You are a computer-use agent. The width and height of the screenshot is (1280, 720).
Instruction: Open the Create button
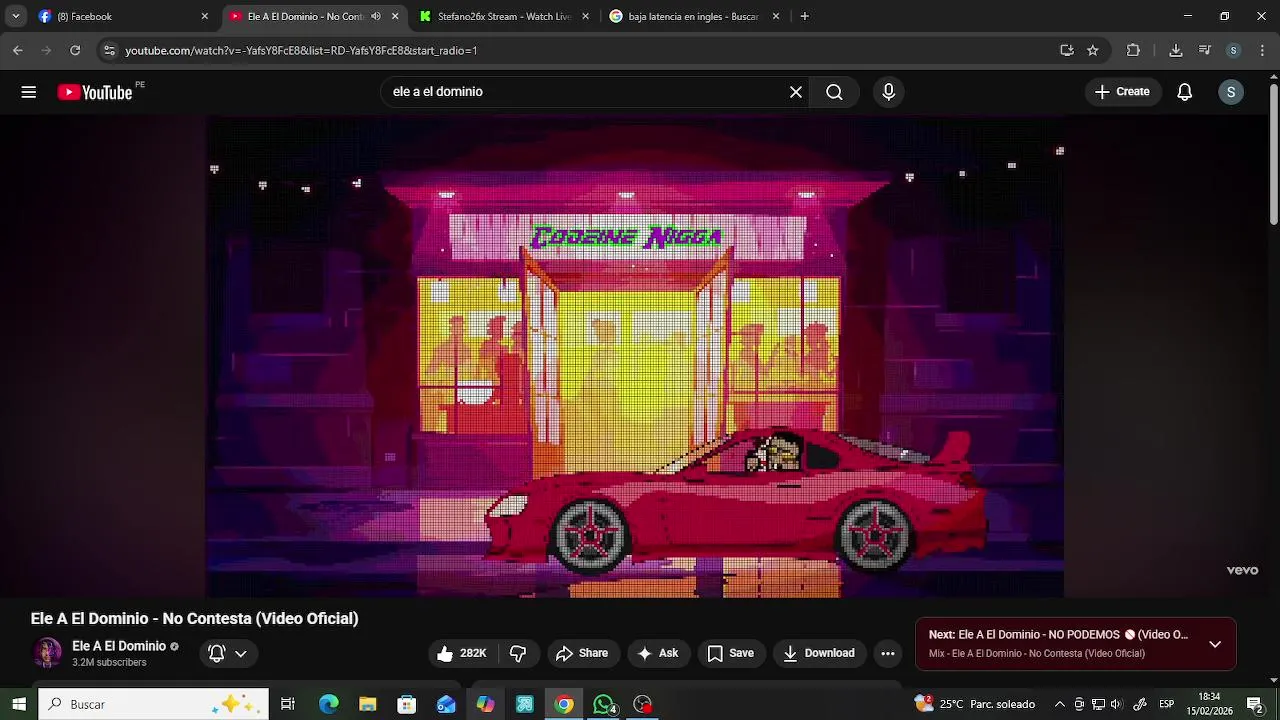pos(1123,92)
